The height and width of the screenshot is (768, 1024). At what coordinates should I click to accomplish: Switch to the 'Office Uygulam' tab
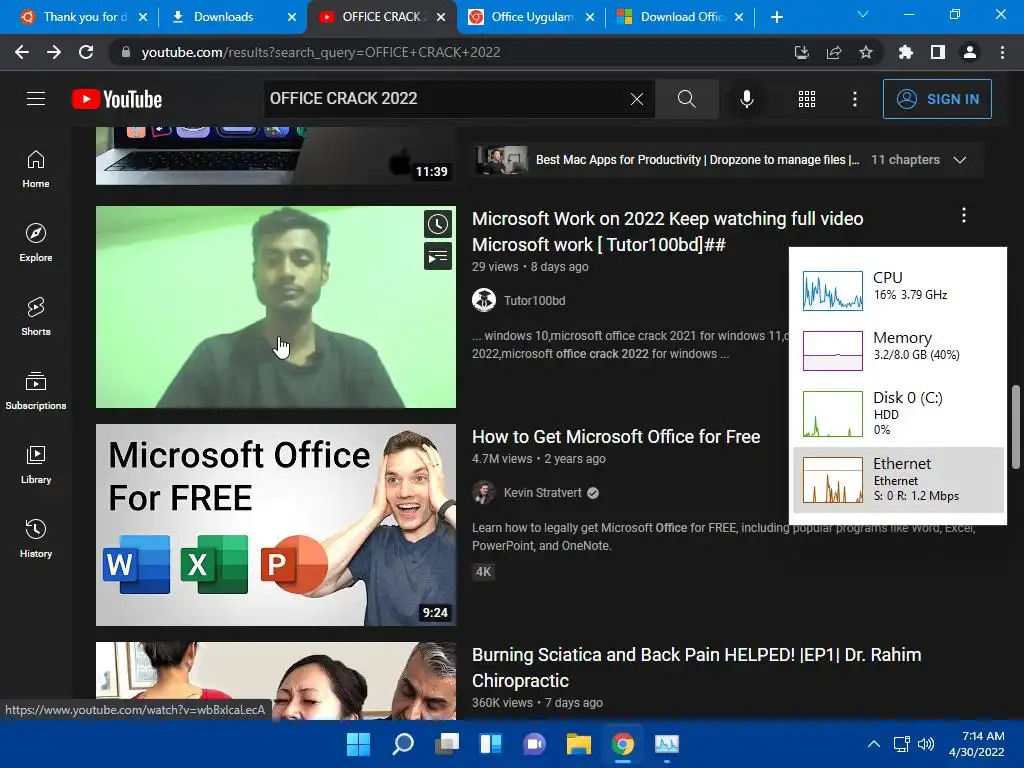point(532,17)
